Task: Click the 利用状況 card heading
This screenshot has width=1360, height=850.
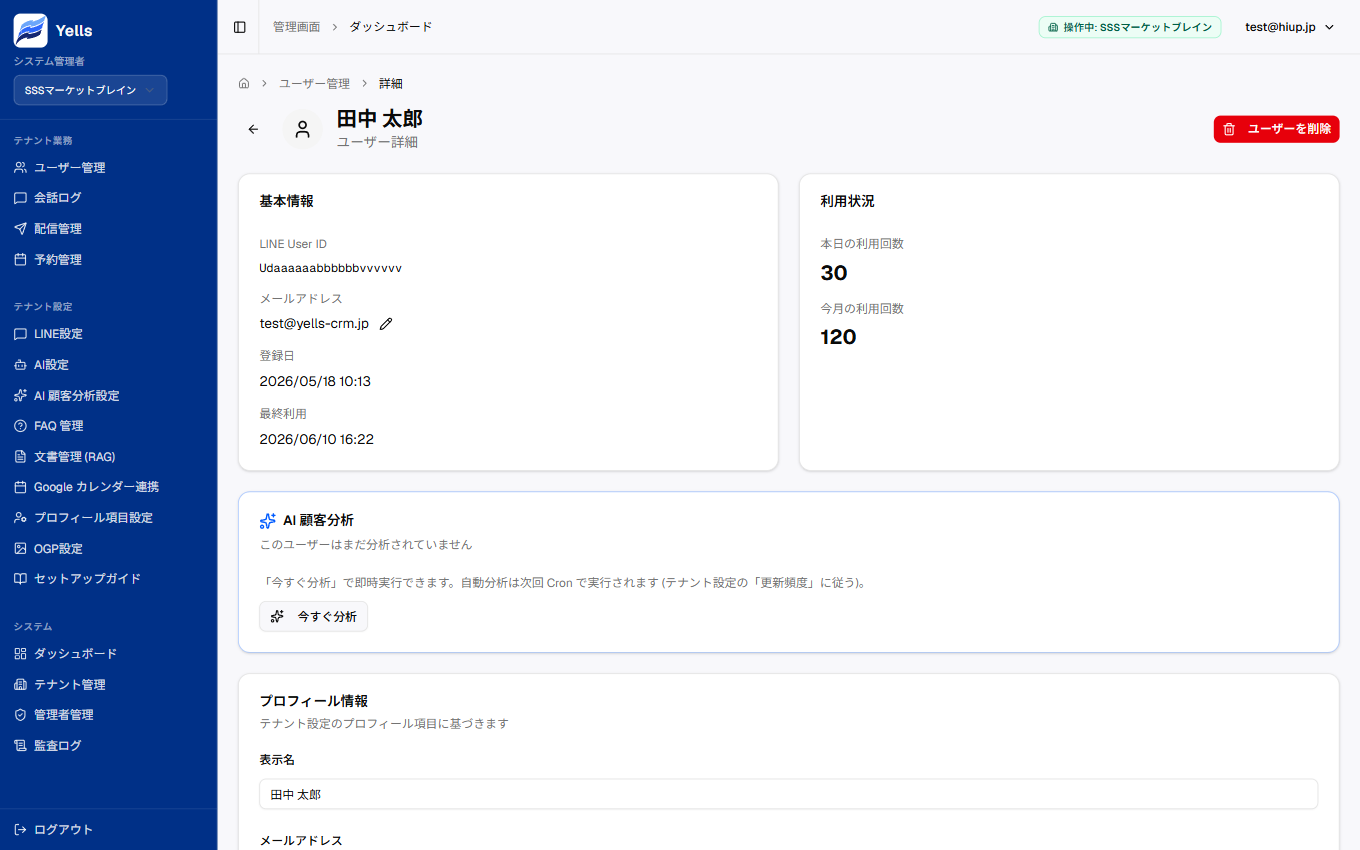Action: click(x=847, y=201)
